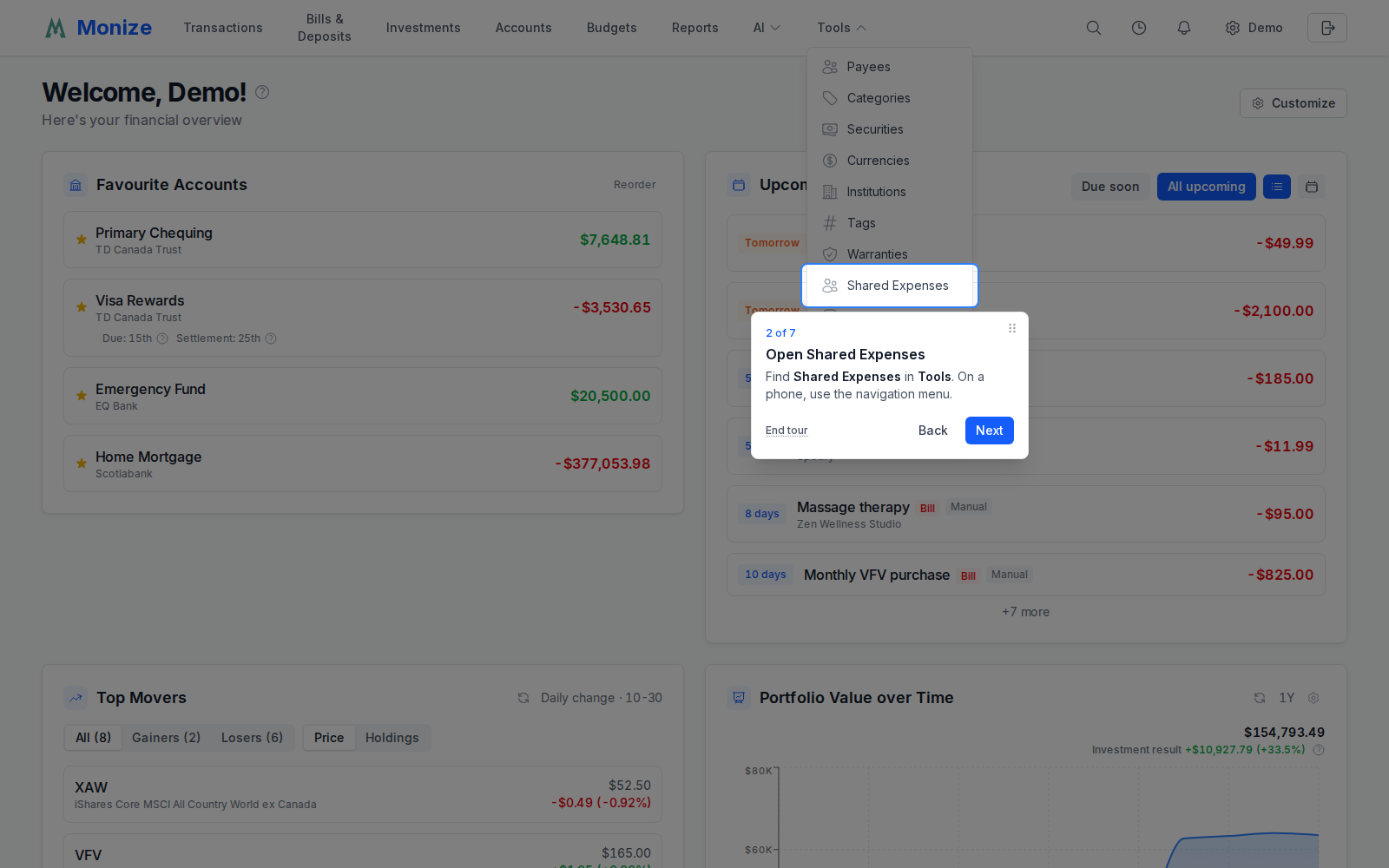The height and width of the screenshot is (868, 1389).
Task: Filter bills by Due soon
Action: click(x=1110, y=187)
